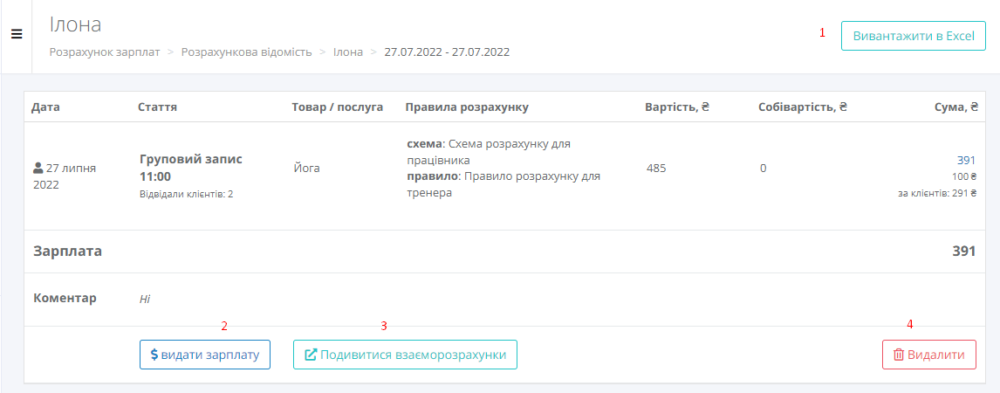Click the external-link icon in Подивитися взаєморозрахунки
The height and width of the screenshot is (393, 1000).
pyautogui.click(x=311, y=355)
